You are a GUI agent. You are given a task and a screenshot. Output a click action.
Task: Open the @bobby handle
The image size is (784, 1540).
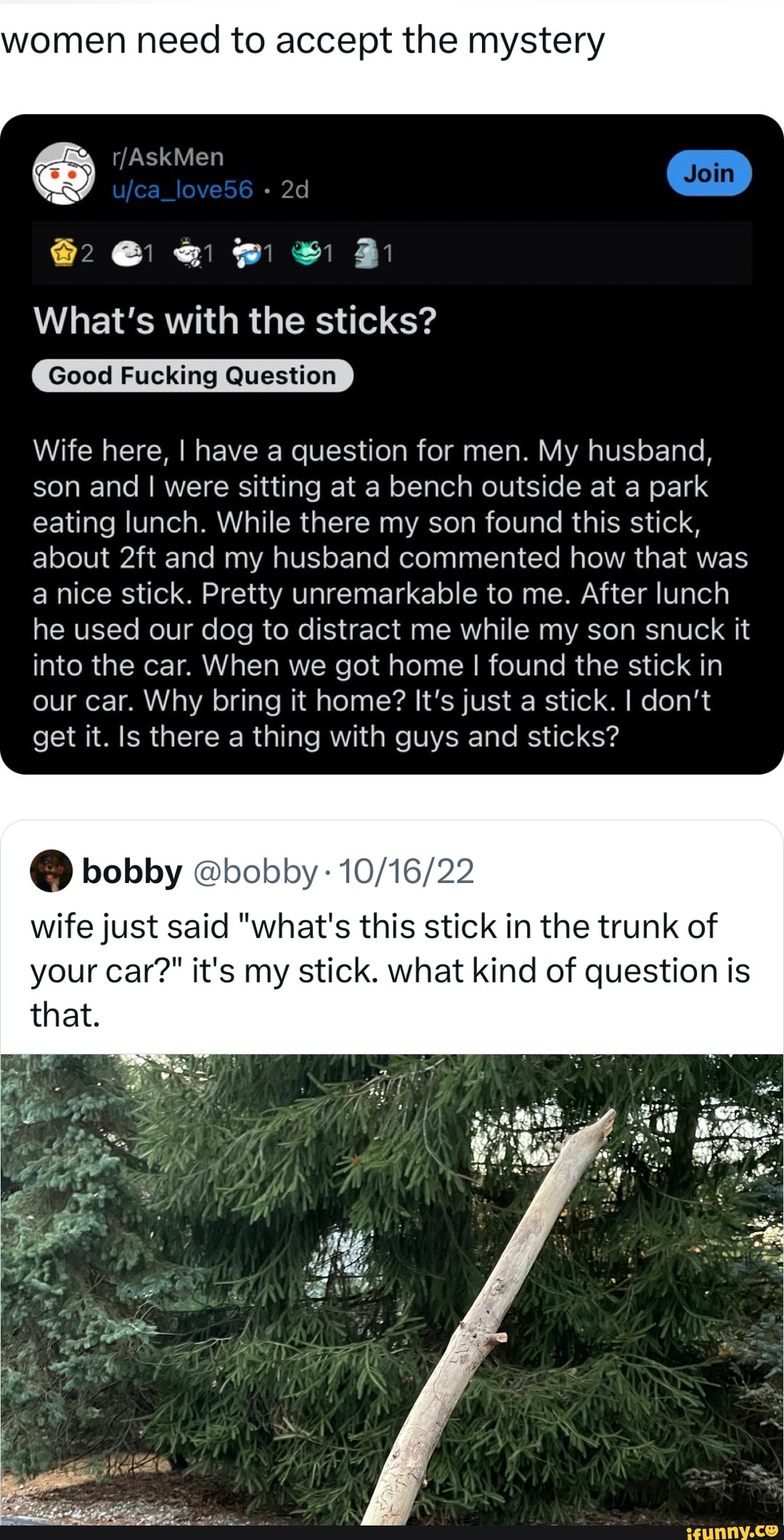tap(256, 871)
